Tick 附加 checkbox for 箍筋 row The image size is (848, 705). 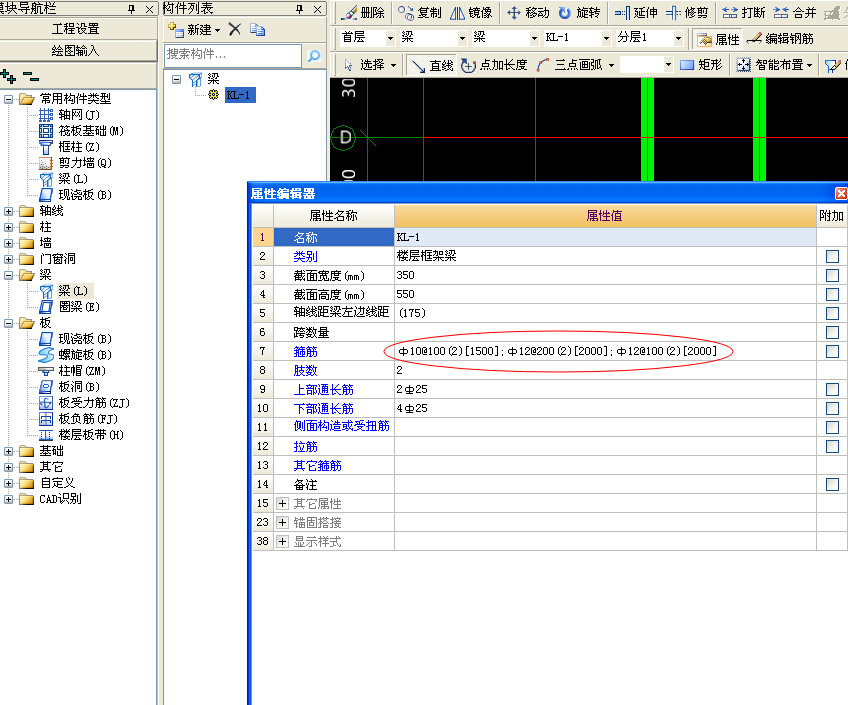click(x=832, y=351)
